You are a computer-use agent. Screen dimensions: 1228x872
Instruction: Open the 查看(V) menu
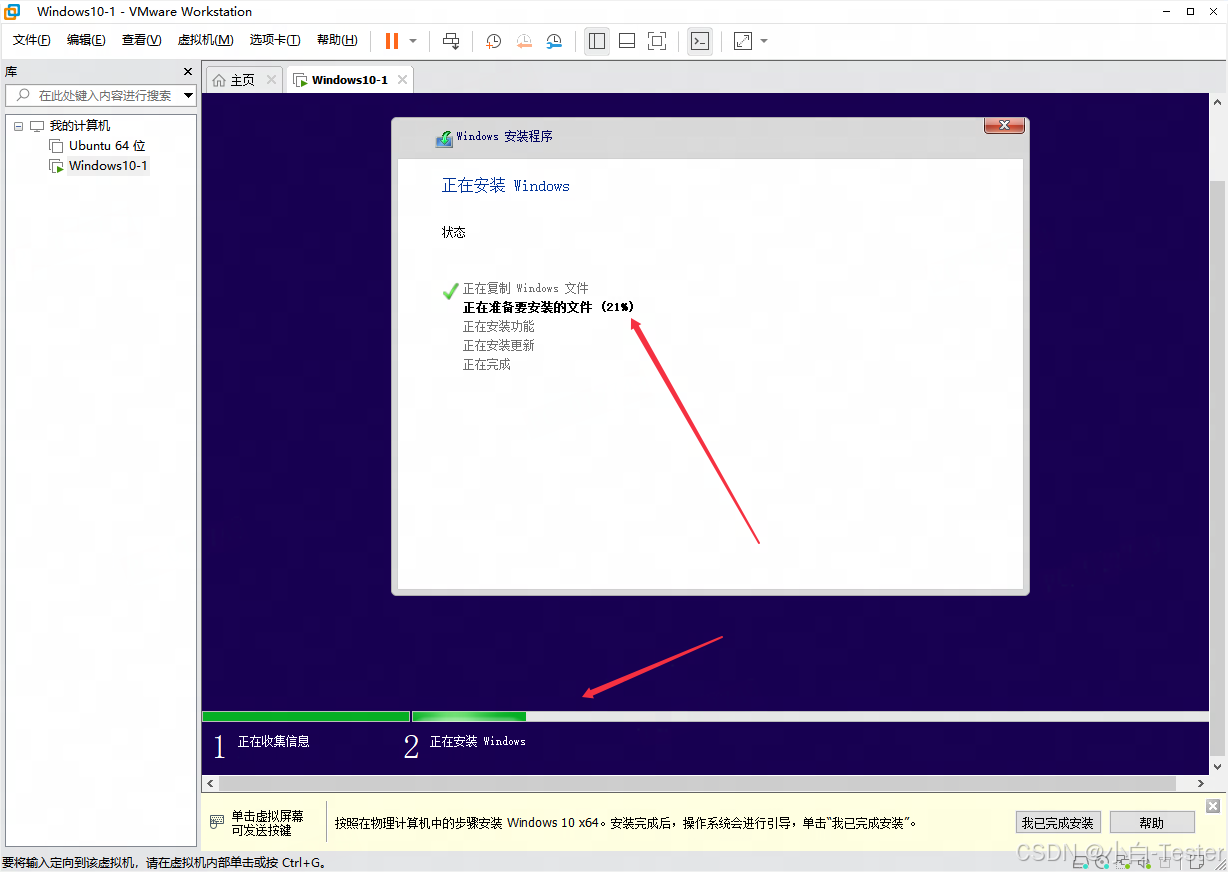point(141,40)
